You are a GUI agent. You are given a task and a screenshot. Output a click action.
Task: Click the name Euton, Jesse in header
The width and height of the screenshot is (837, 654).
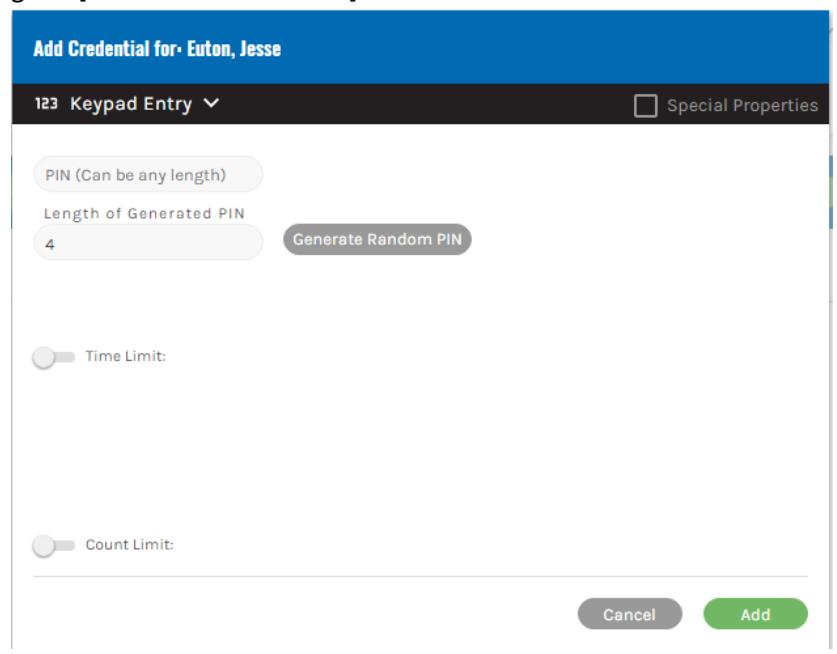(x=234, y=49)
